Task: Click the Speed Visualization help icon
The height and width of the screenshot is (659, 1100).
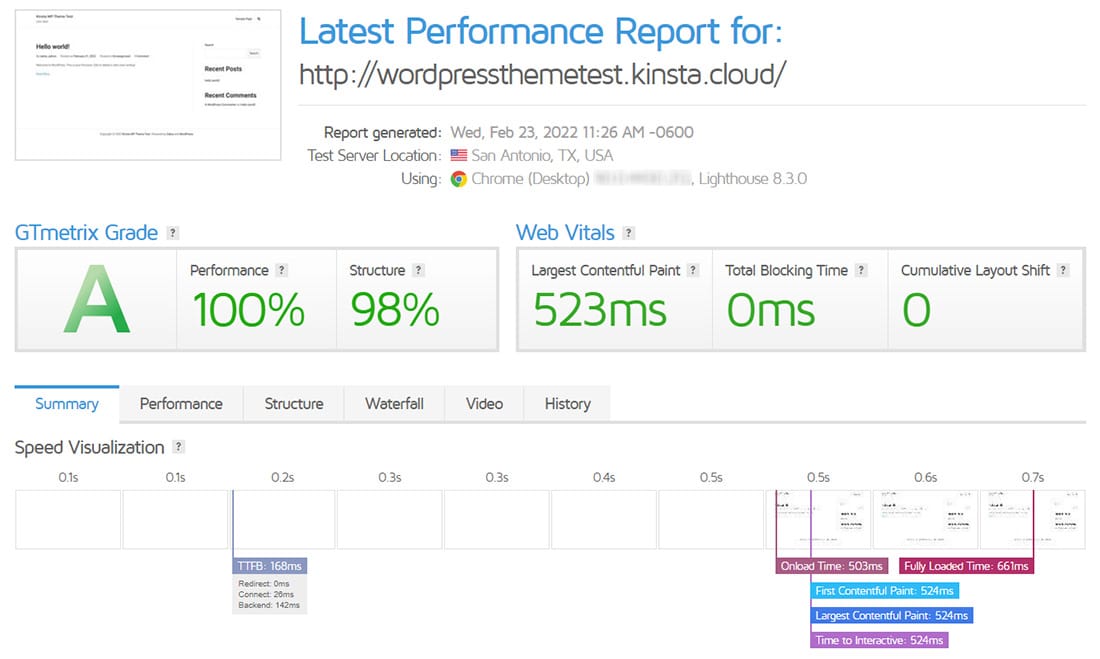Action: (178, 447)
